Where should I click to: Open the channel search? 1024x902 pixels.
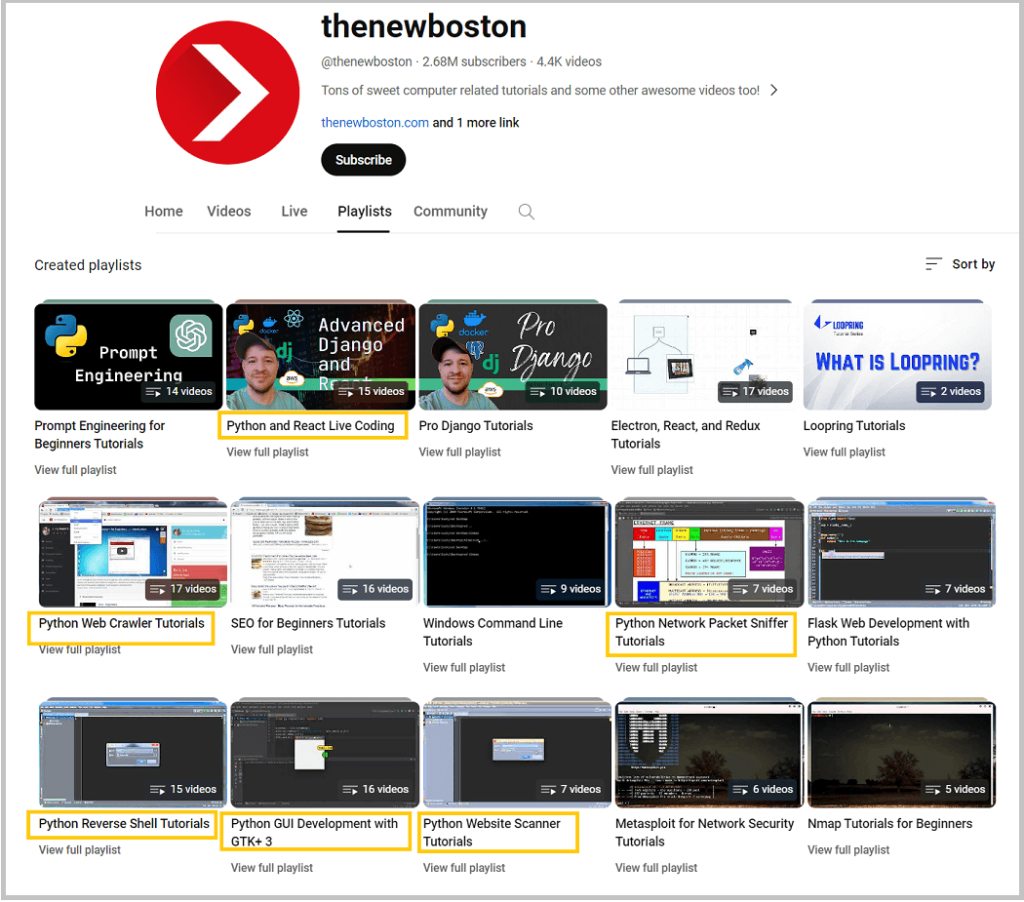tap(526, 211)
